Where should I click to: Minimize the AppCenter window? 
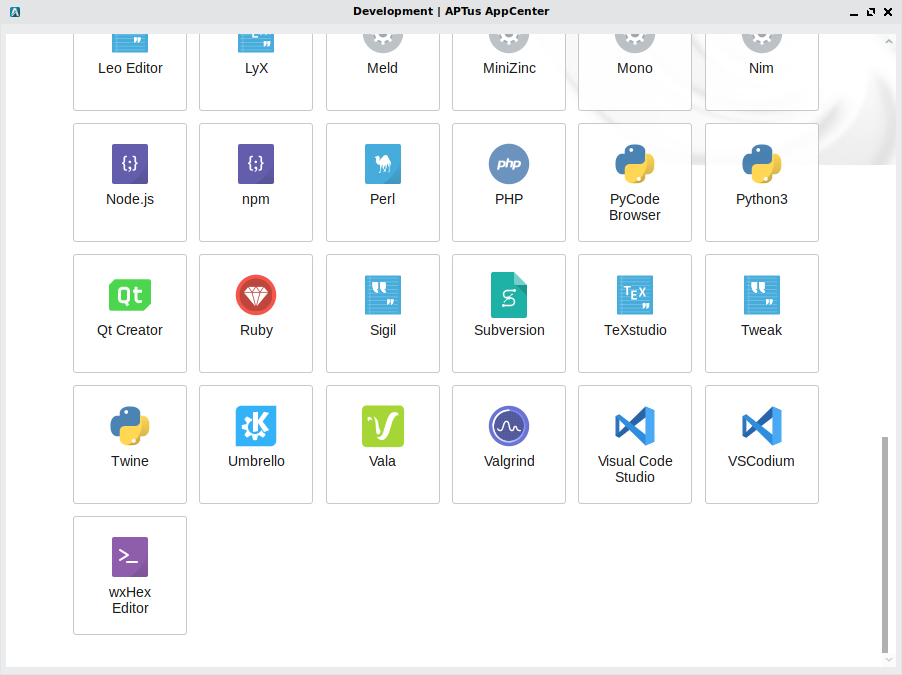coord(854,13)
